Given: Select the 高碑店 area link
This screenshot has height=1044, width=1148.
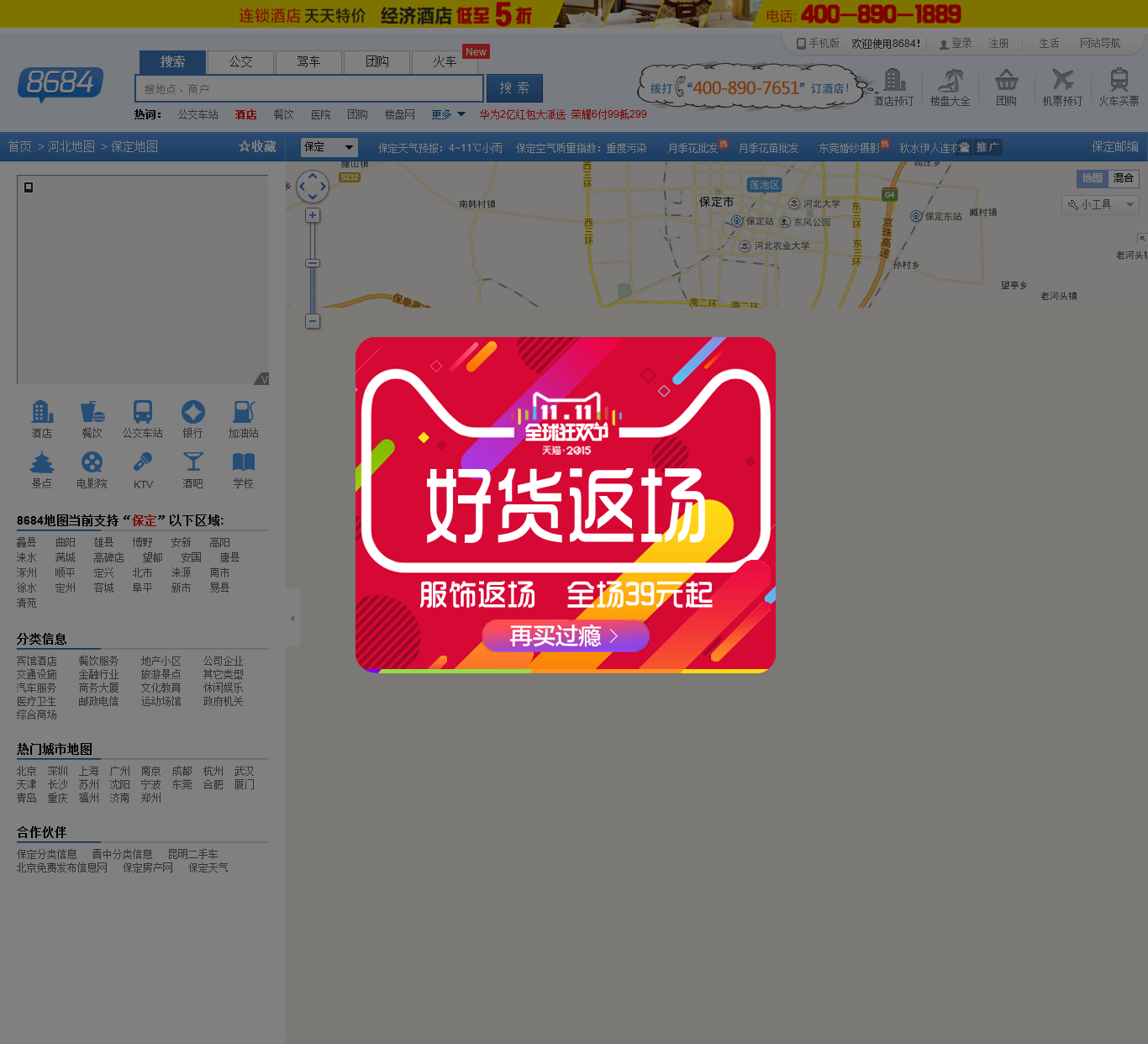Looking at the screenshot, I should click(109, 558).
